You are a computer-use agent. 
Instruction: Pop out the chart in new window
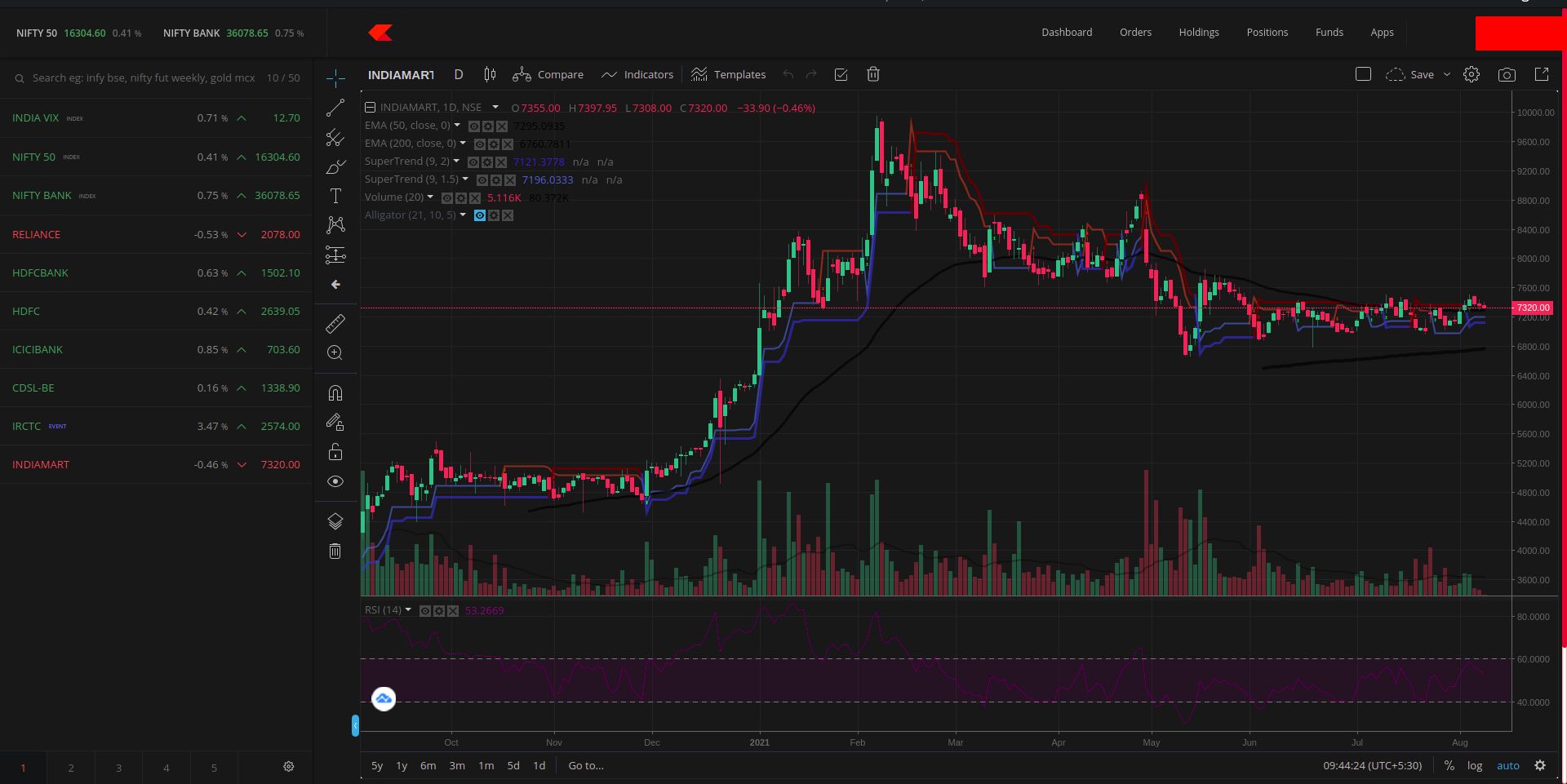point(1542,74)
